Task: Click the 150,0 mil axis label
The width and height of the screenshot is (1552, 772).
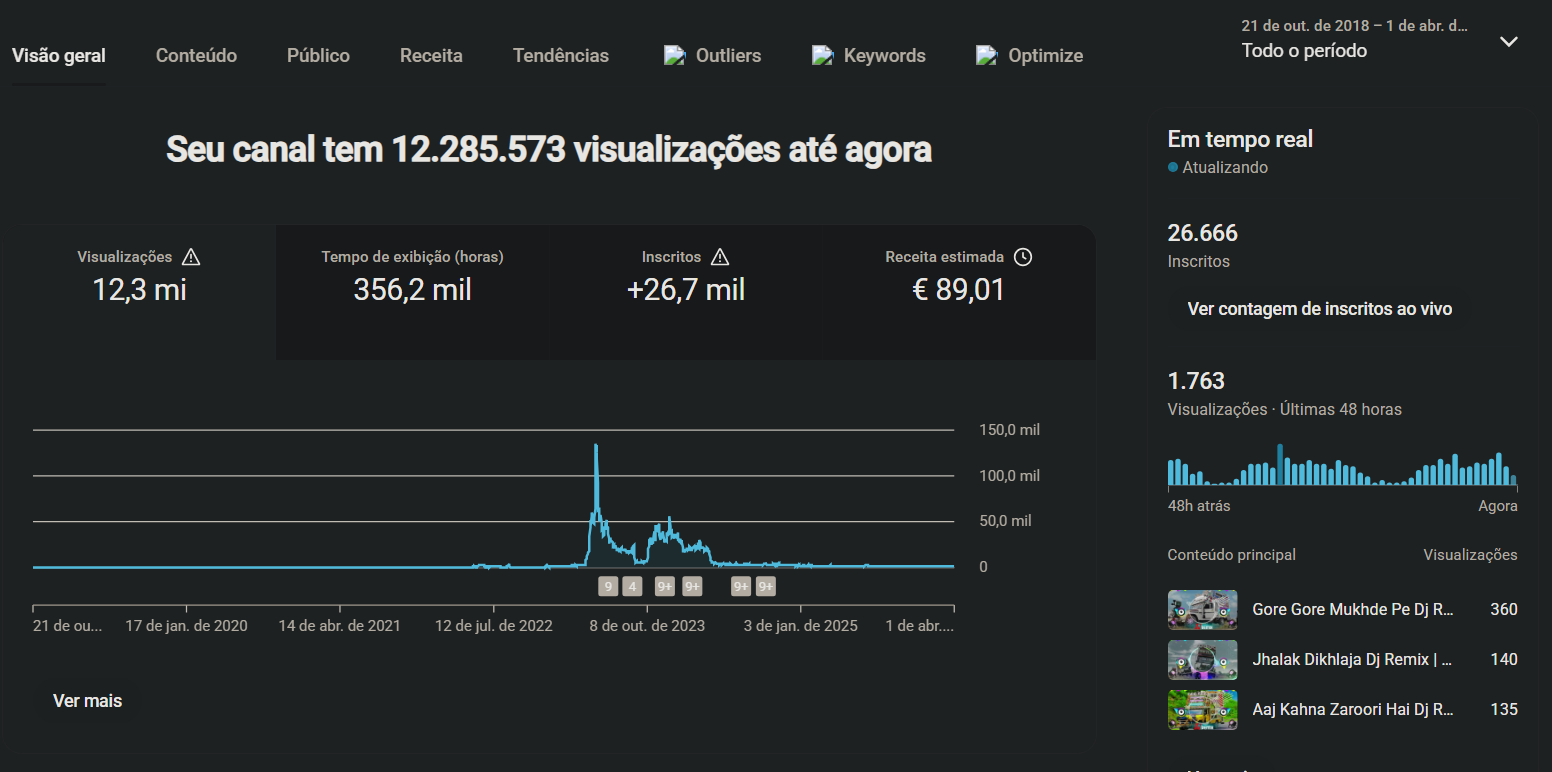Action: (x=1009, y=430)
